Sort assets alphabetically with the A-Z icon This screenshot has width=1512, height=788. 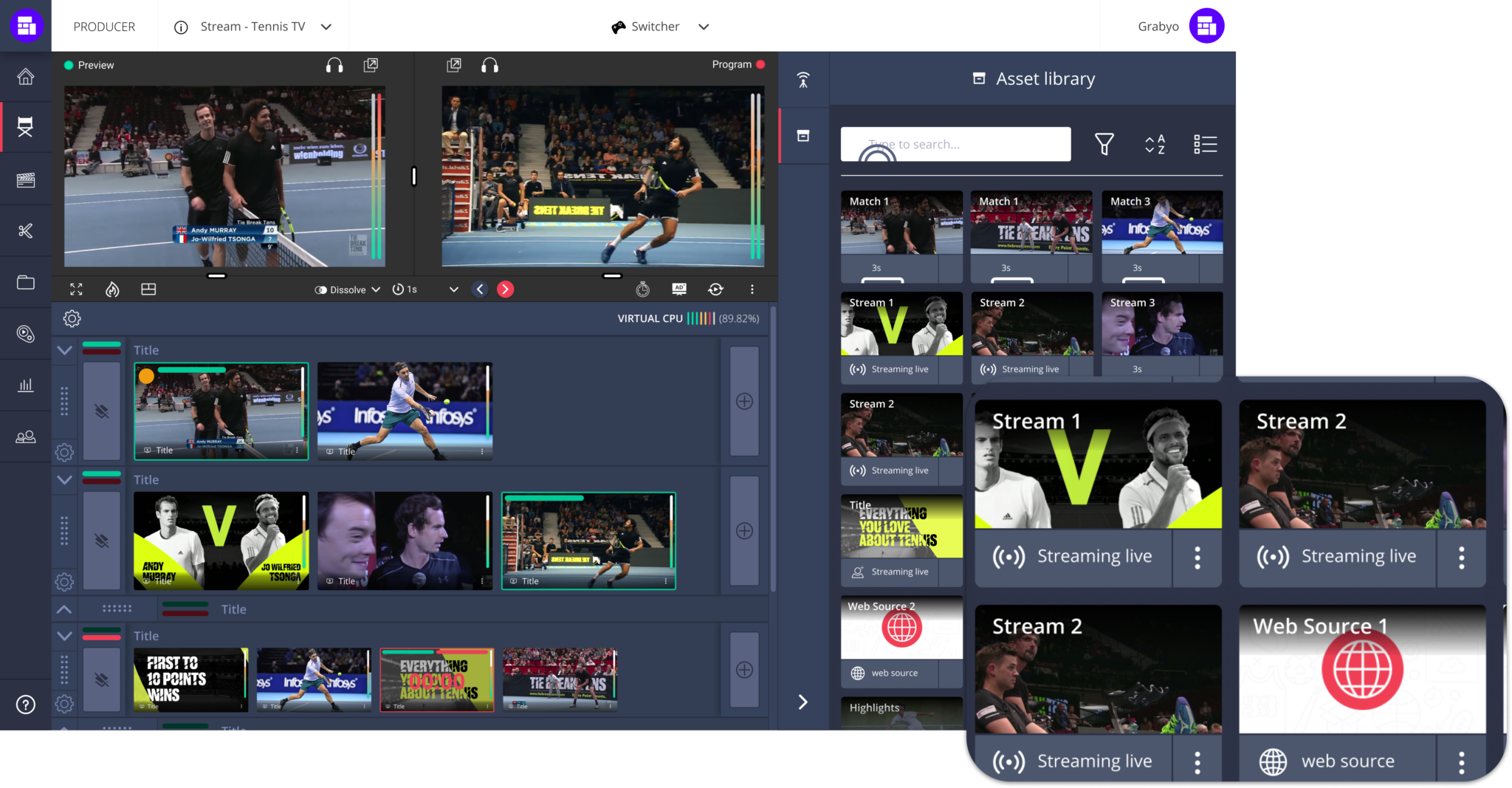[x=1153, y=144]
